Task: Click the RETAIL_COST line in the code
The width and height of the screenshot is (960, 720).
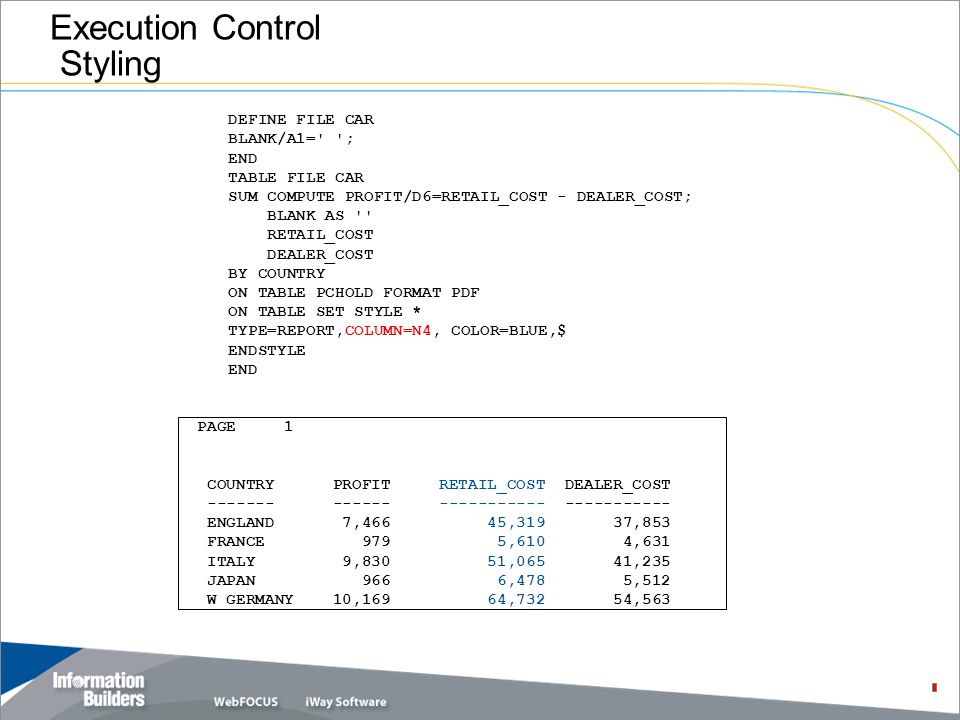Action: point(320,234)
